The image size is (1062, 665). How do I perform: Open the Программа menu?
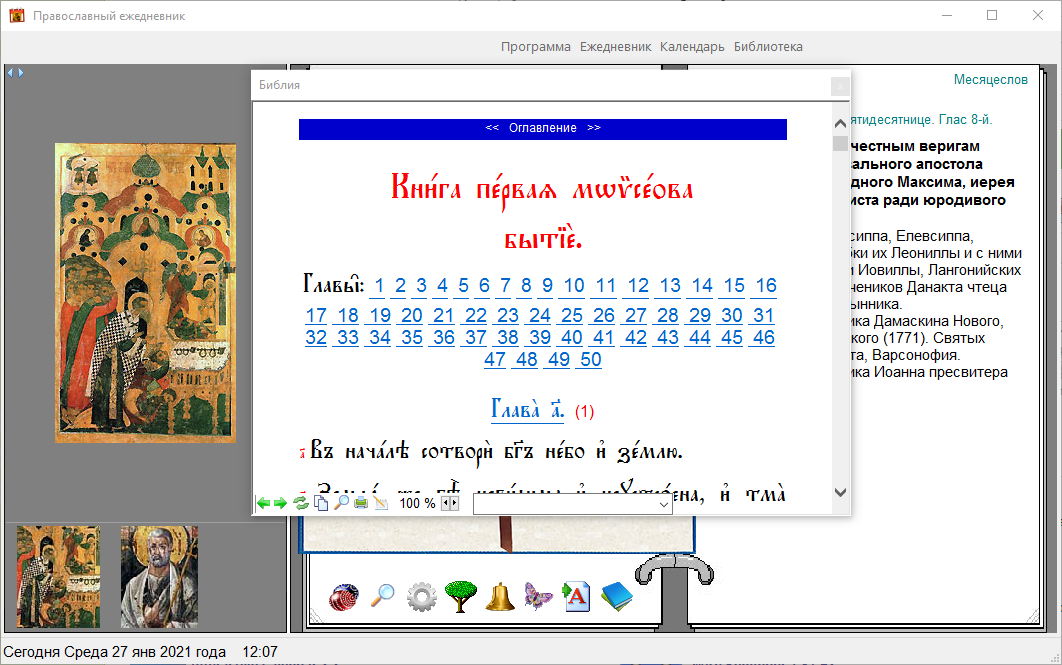point(536,47)
